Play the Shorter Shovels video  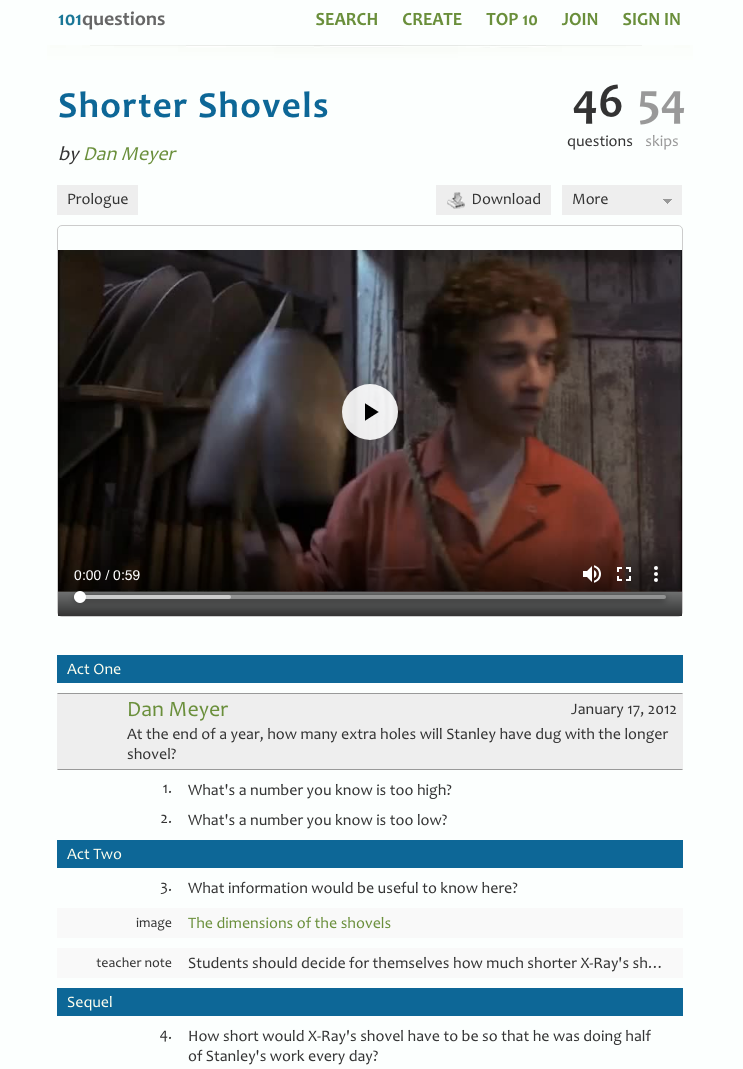click(369, 412)
